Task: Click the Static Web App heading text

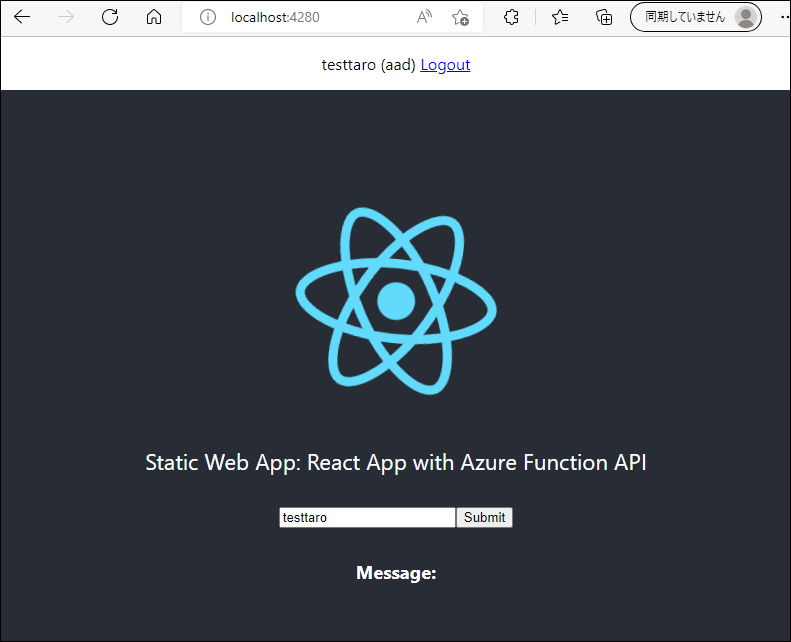Action: (396, 462)
